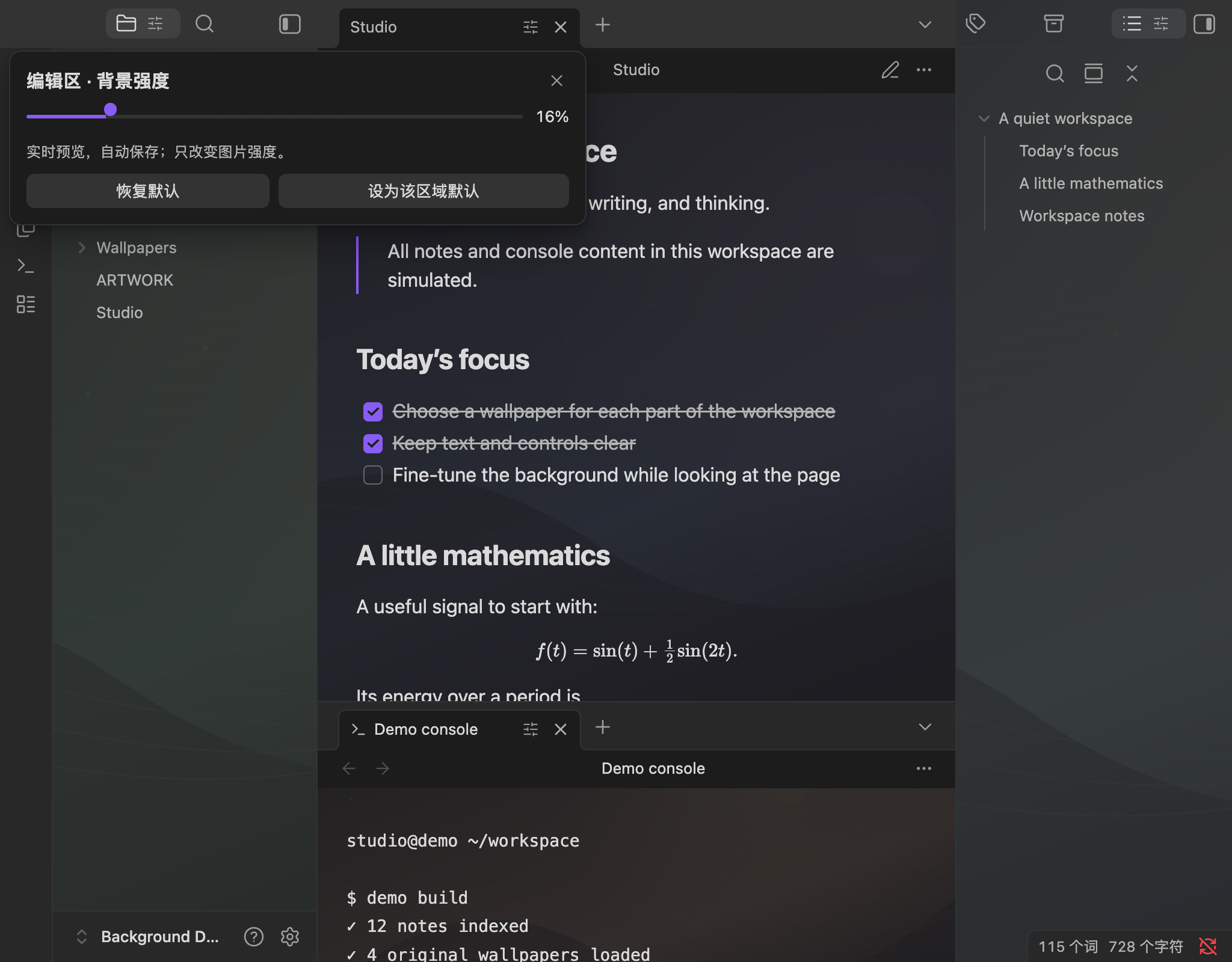This screenshot has height=962, width=1232.
Task: Open the tags panel icon
Action: 975,24
